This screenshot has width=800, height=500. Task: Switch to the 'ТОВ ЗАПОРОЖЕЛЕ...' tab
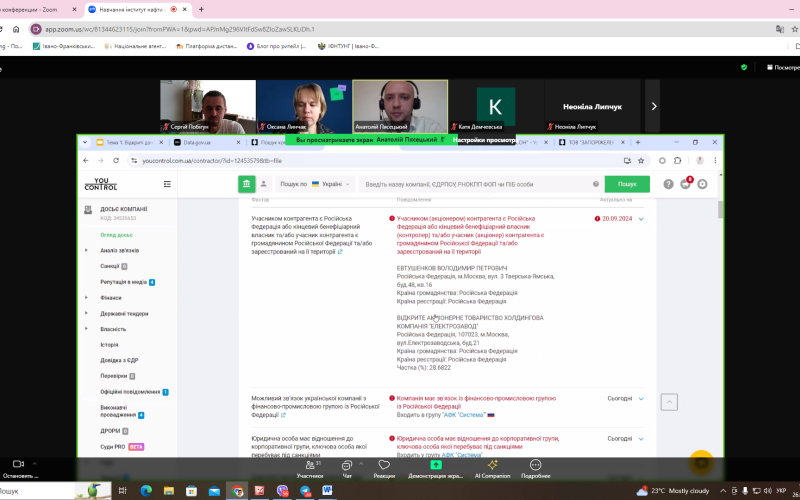click(x=591, y=142)
